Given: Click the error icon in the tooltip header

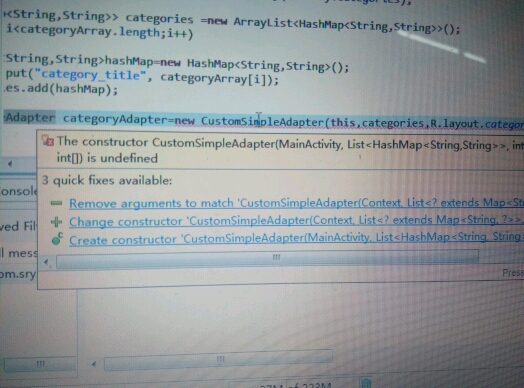Looking at the screenshot, I should pos(48,140).
